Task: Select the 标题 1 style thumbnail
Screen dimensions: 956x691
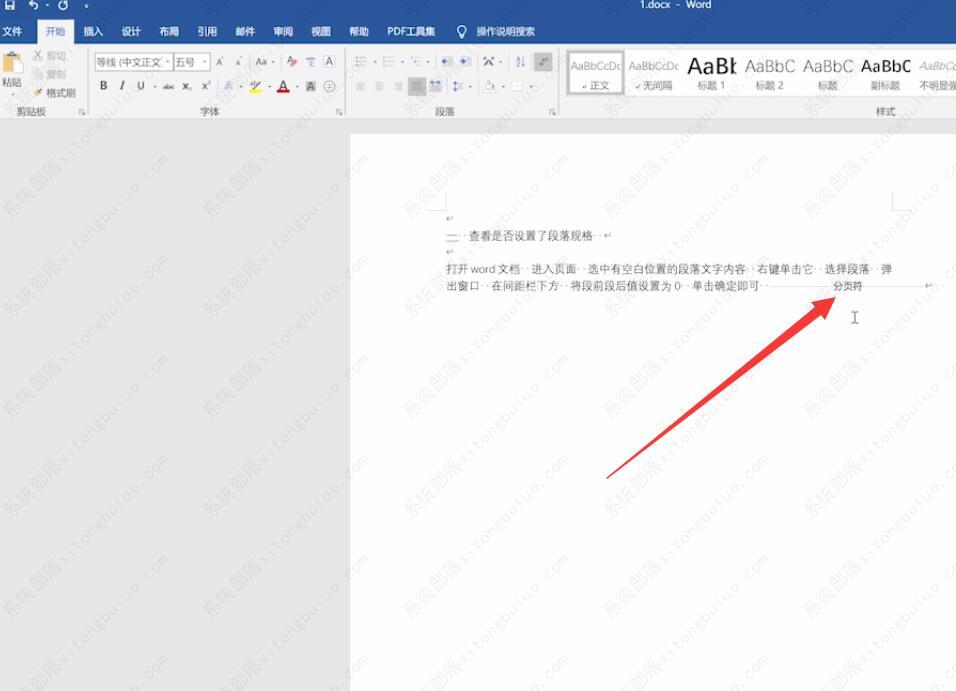Action: [x=712, y=73]
